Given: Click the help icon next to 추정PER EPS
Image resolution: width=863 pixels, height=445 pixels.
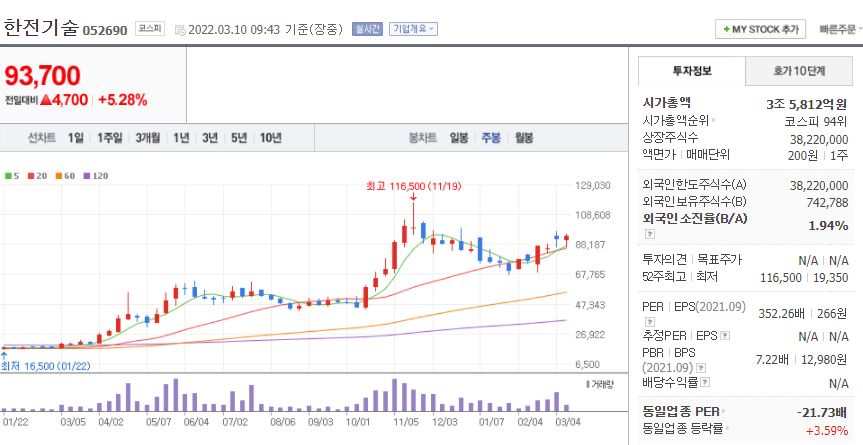Looking at the screenshot, I should click(x=725, y=336).
